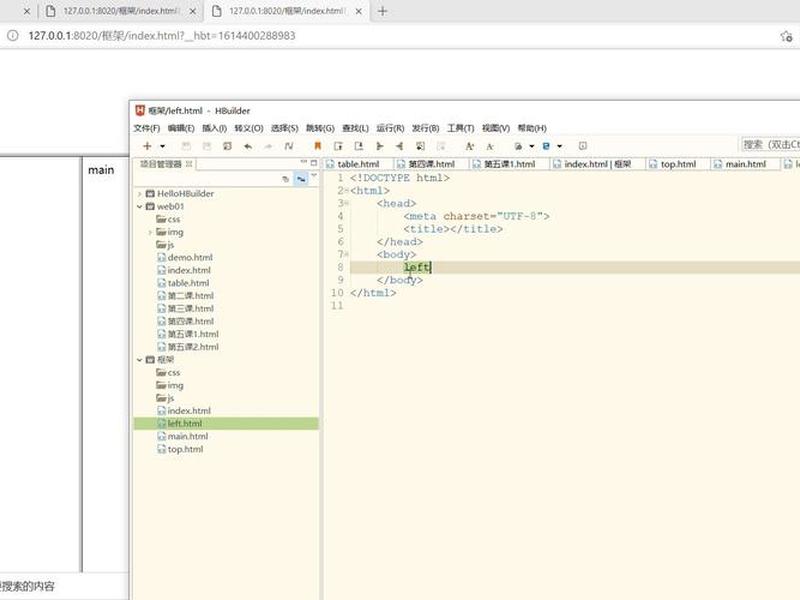Open a new browser tab
The width and height of the screenshot is (800, 600).
[x=383, y=11]
